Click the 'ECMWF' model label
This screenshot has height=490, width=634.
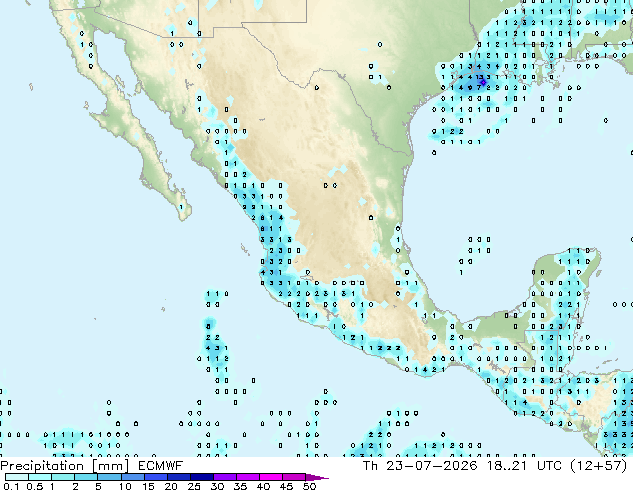click(x=161, y=466)
